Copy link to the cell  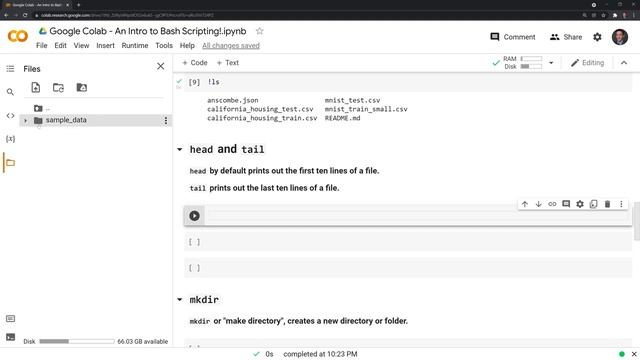(x=552, y=204)
